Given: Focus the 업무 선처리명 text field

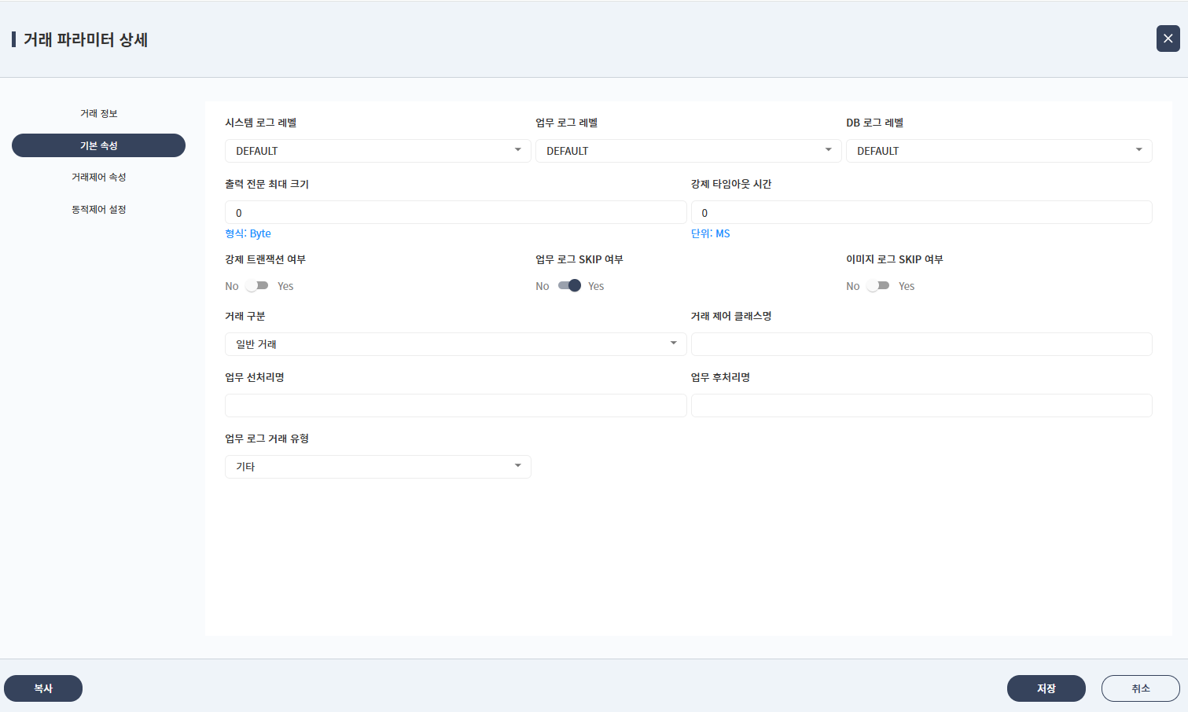Looking at the screenshot, I should click(x=455, y=405).
